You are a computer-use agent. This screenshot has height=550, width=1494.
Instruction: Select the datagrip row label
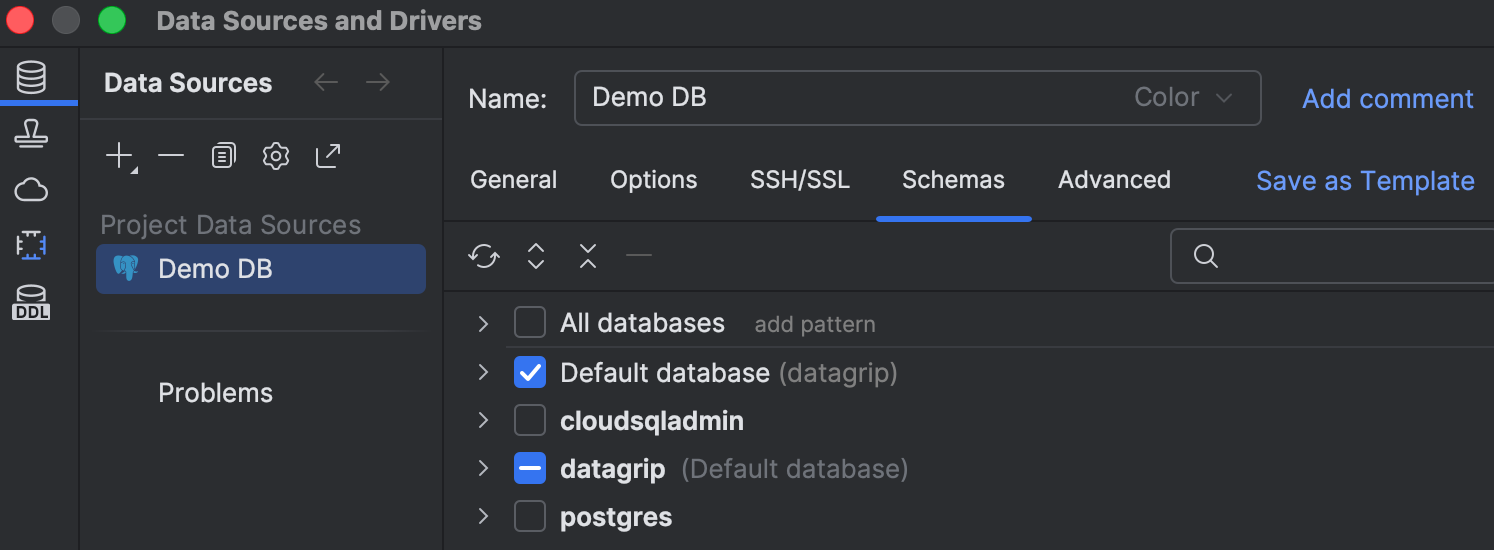pos(613,469)
